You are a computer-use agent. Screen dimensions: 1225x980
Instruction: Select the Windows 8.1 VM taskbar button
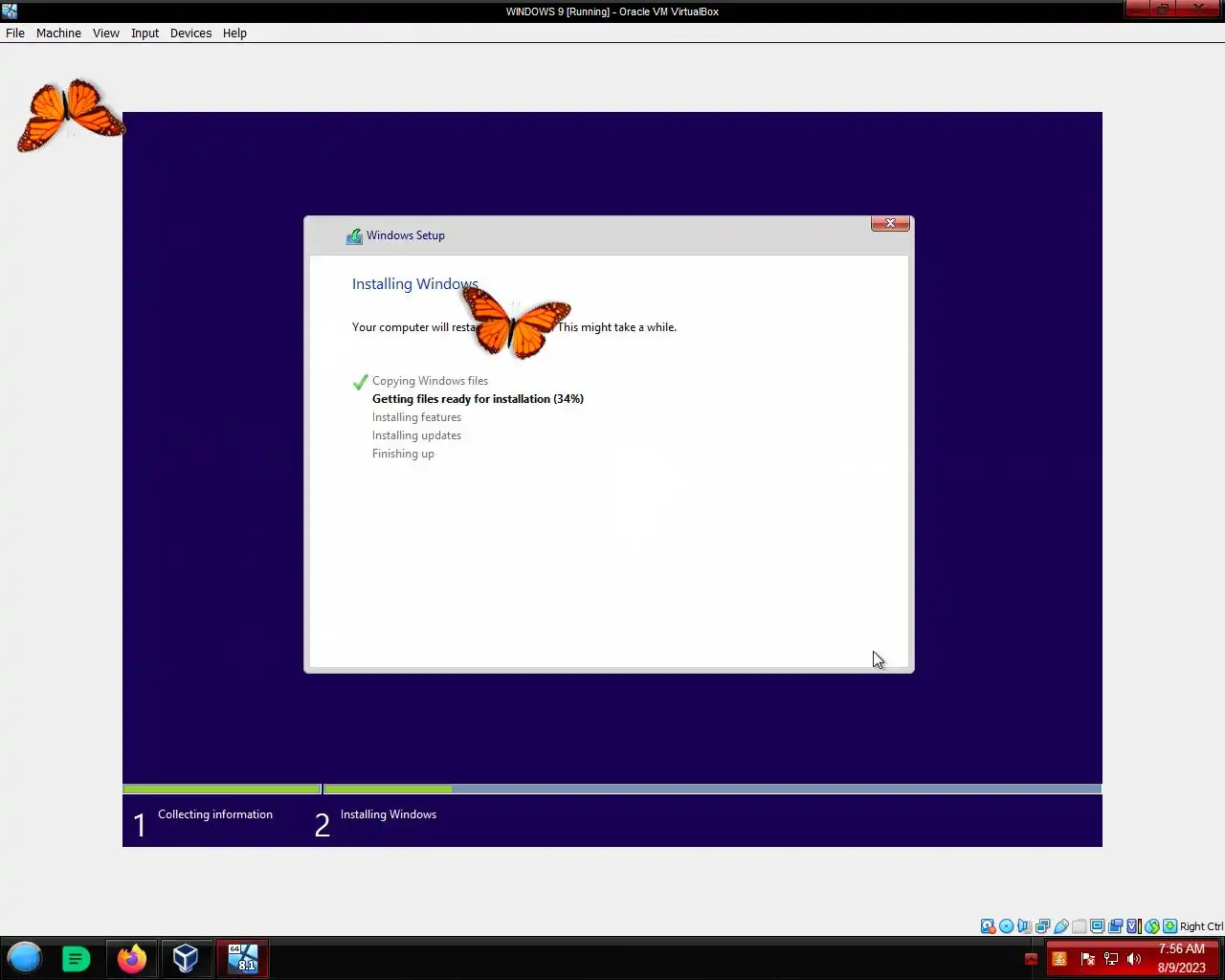click(x=243, y=958)
